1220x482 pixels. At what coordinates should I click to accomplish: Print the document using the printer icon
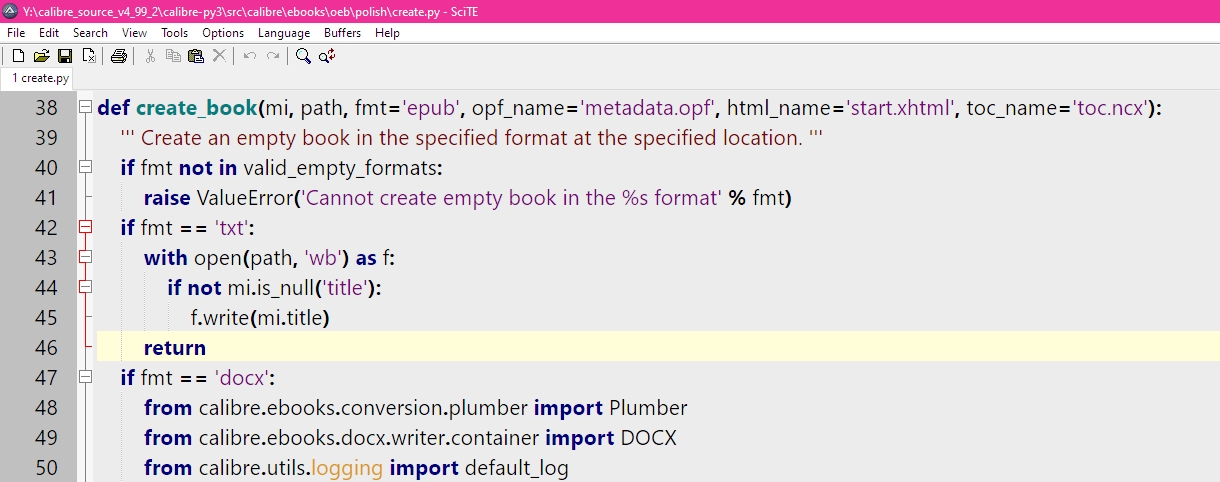click(x=119, y=56)
